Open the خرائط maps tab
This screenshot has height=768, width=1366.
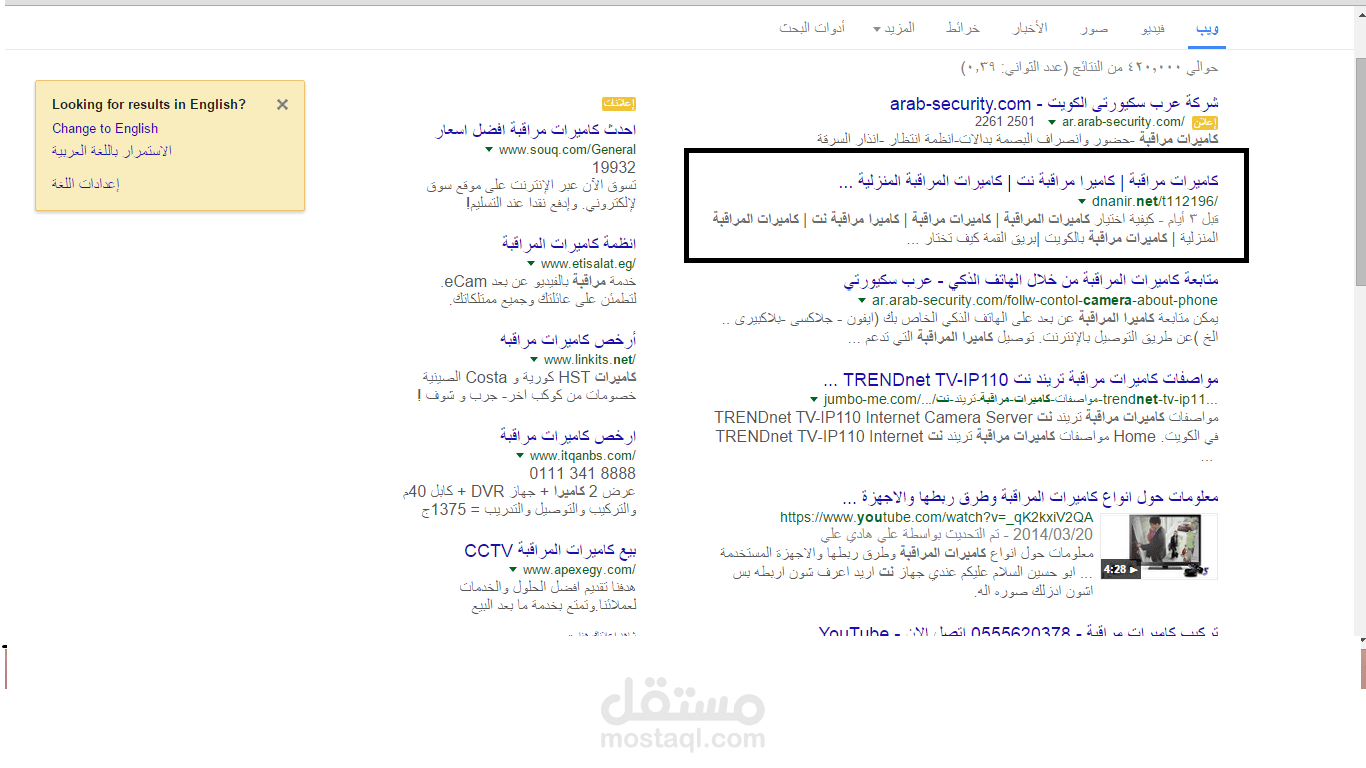(x=963, y=28)
